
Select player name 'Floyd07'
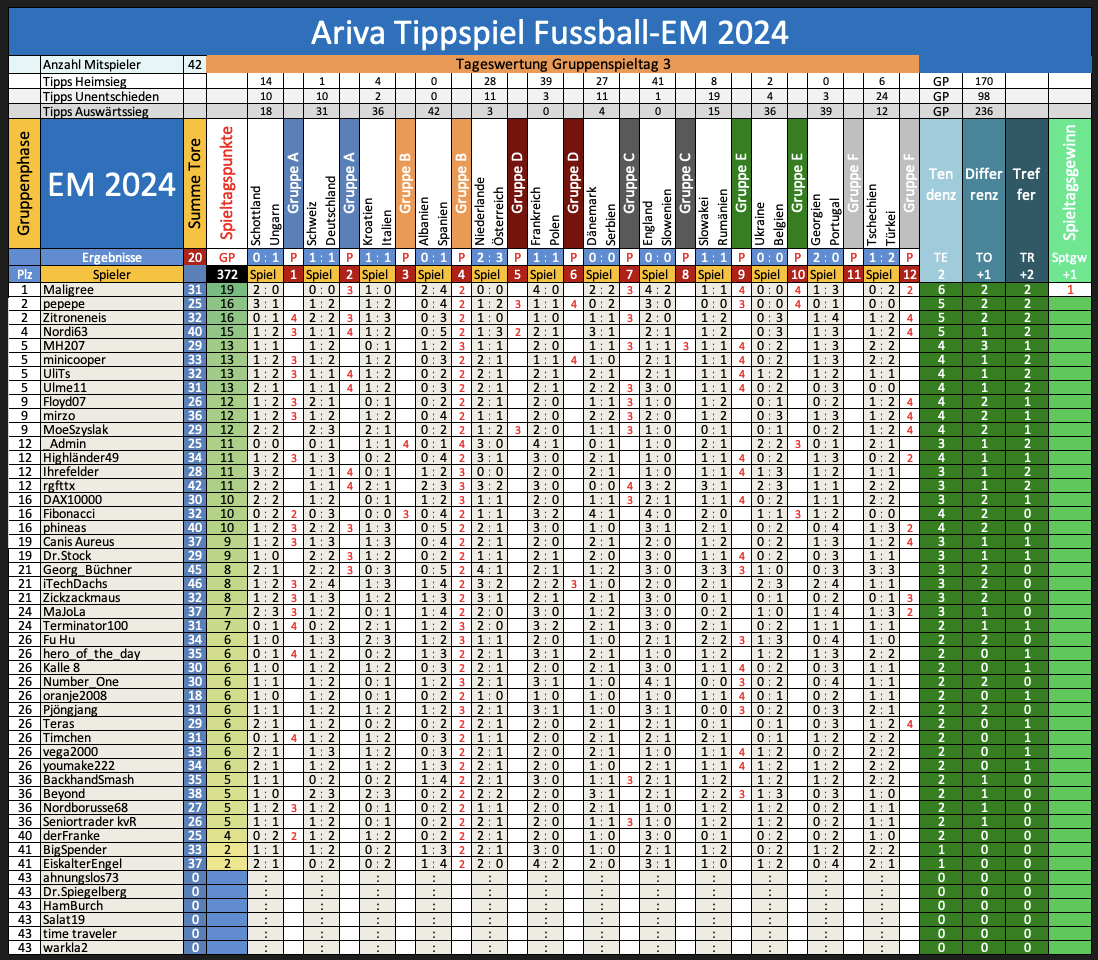[x=64, y=401]
